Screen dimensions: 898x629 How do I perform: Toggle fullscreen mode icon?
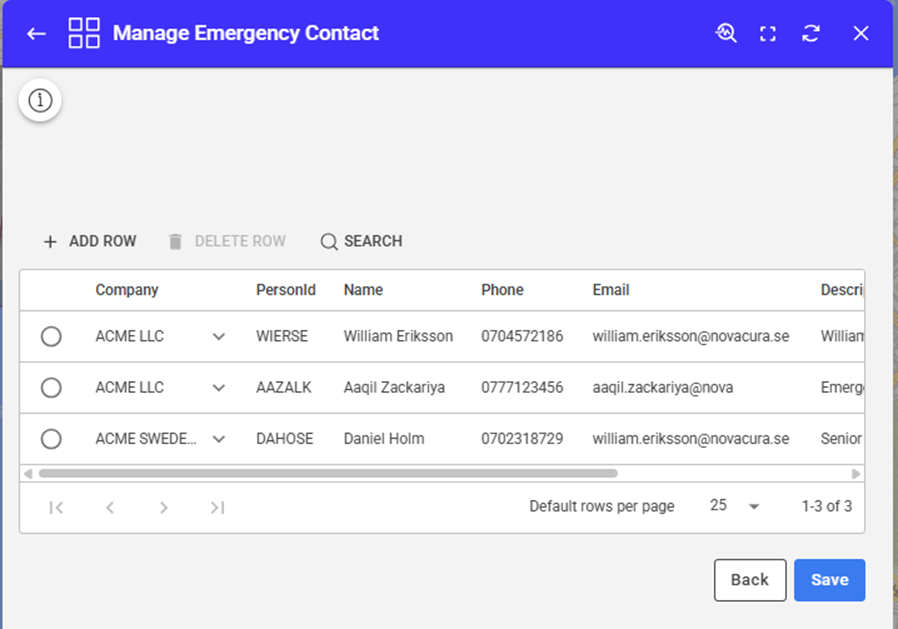tap(768, 34)
